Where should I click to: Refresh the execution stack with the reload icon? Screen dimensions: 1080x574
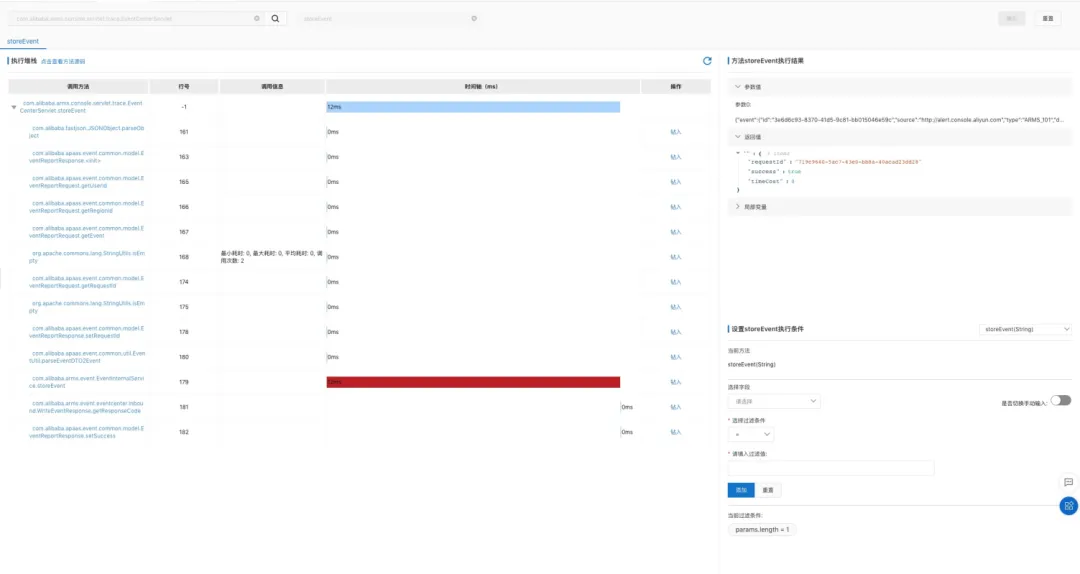click(x=707, y=61)
